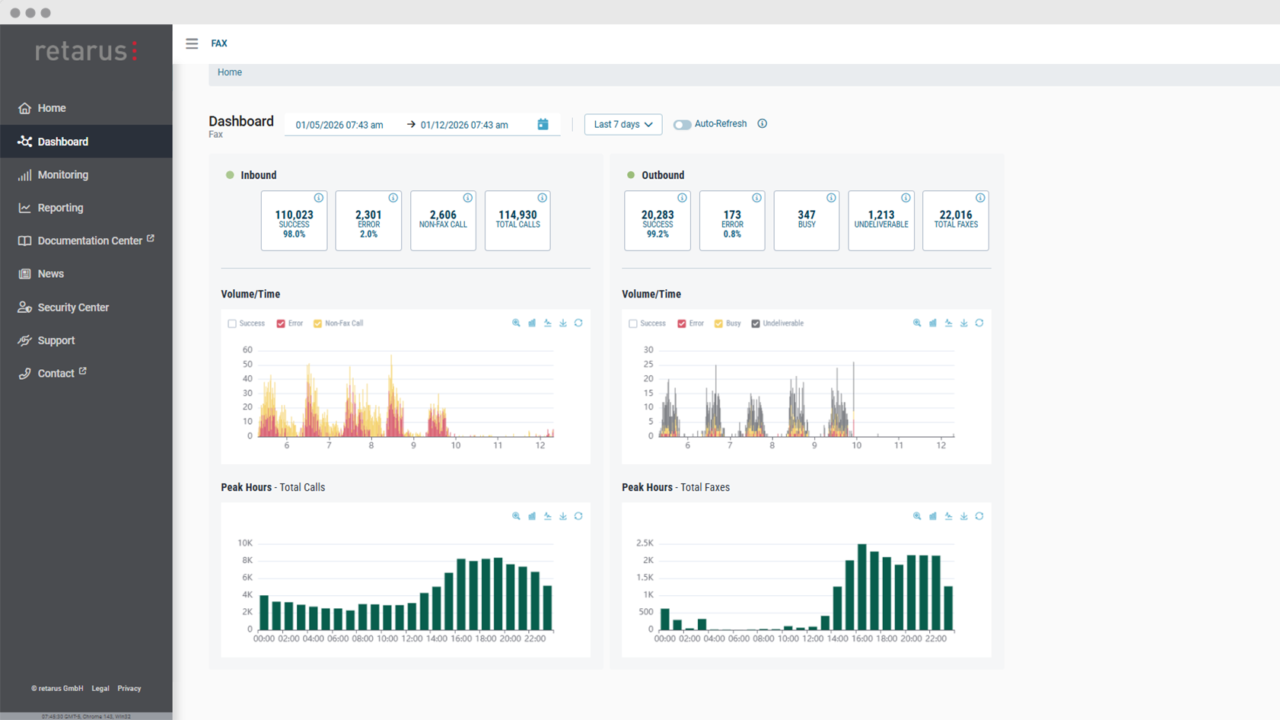
Task: Download the inbound Peak Hours chart data
Action: pos(563,516)
